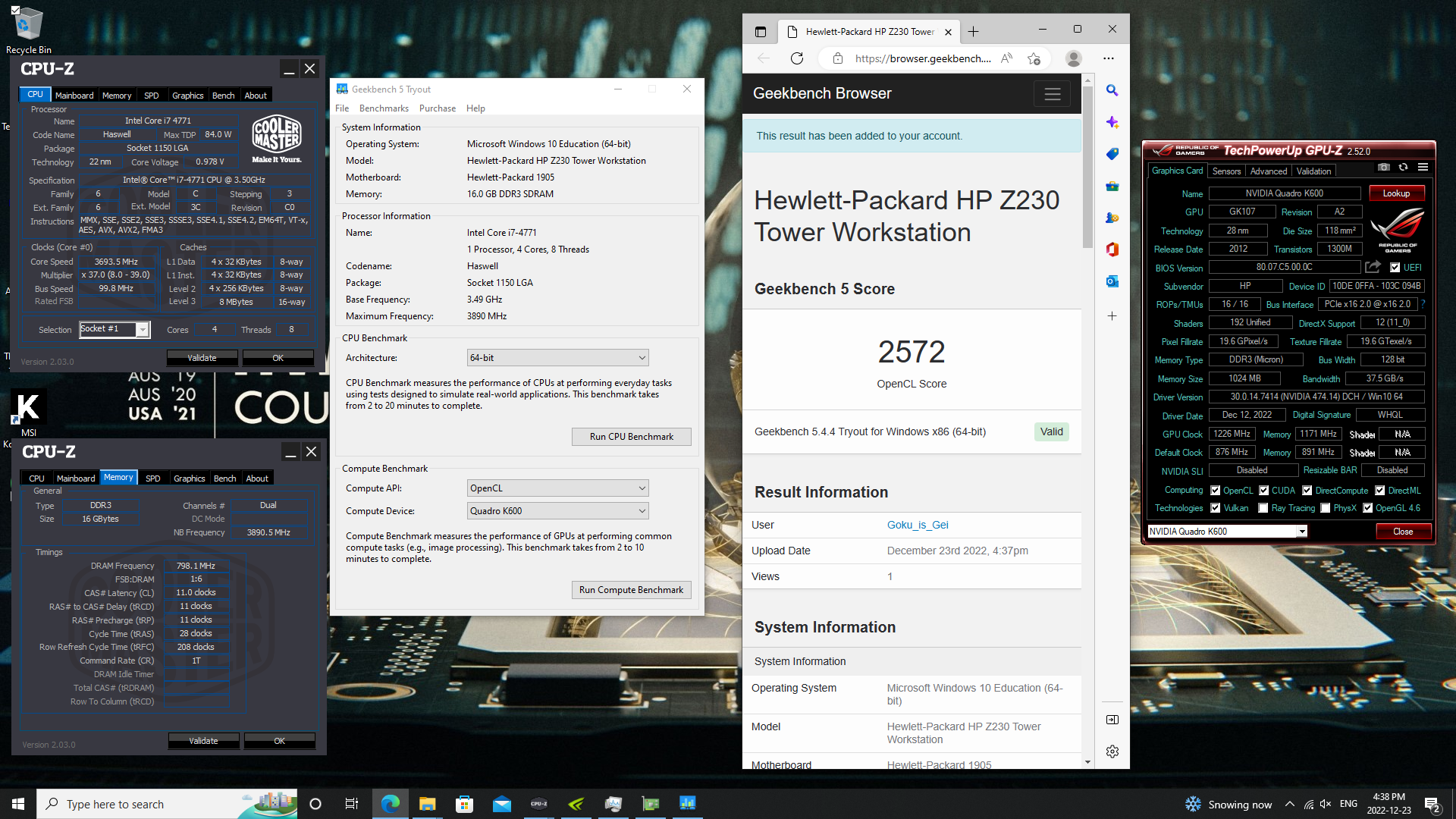
Task: Switch to the Sensors tab in GPU-Z
Action: click(x=1226, y=171)
